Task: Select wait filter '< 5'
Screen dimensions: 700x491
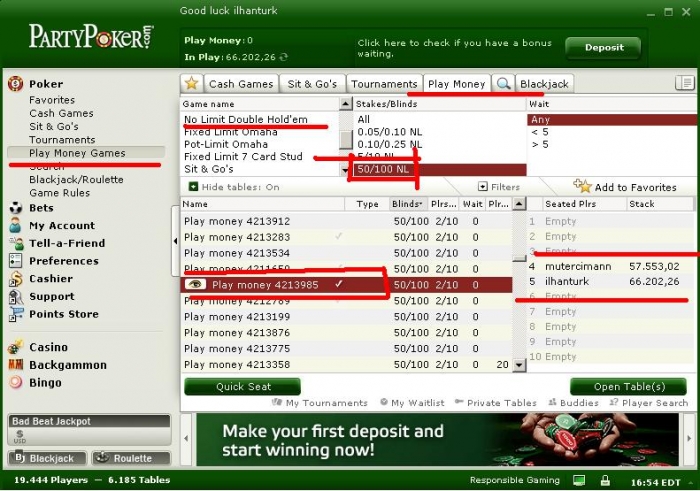Action: [540, 132]
